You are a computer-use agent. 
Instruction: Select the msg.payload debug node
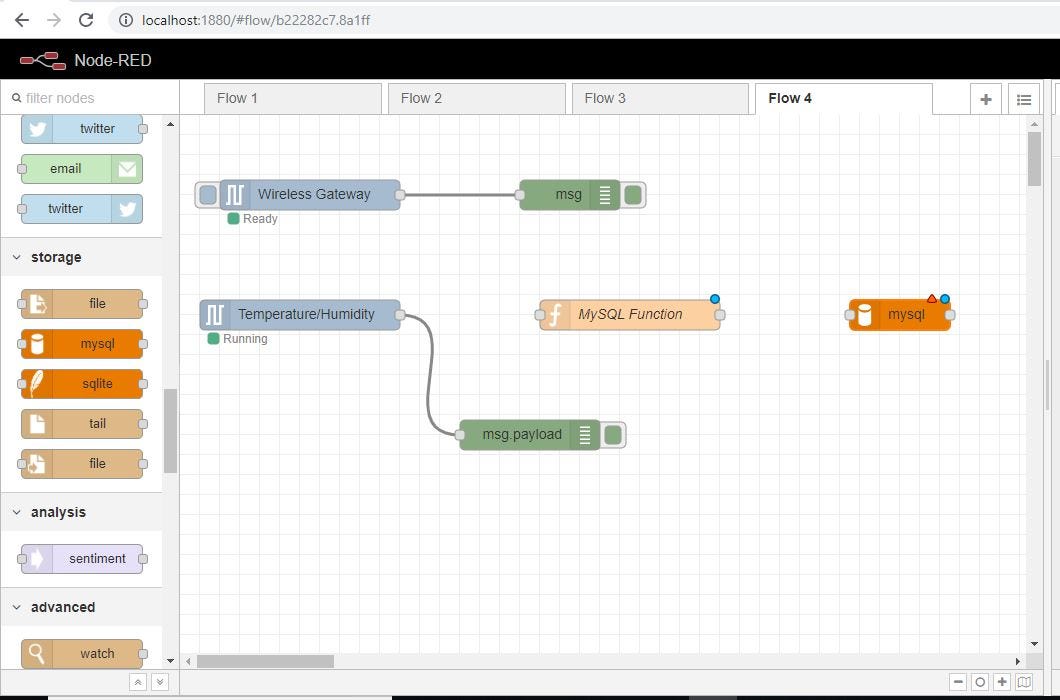pos(529,434)
